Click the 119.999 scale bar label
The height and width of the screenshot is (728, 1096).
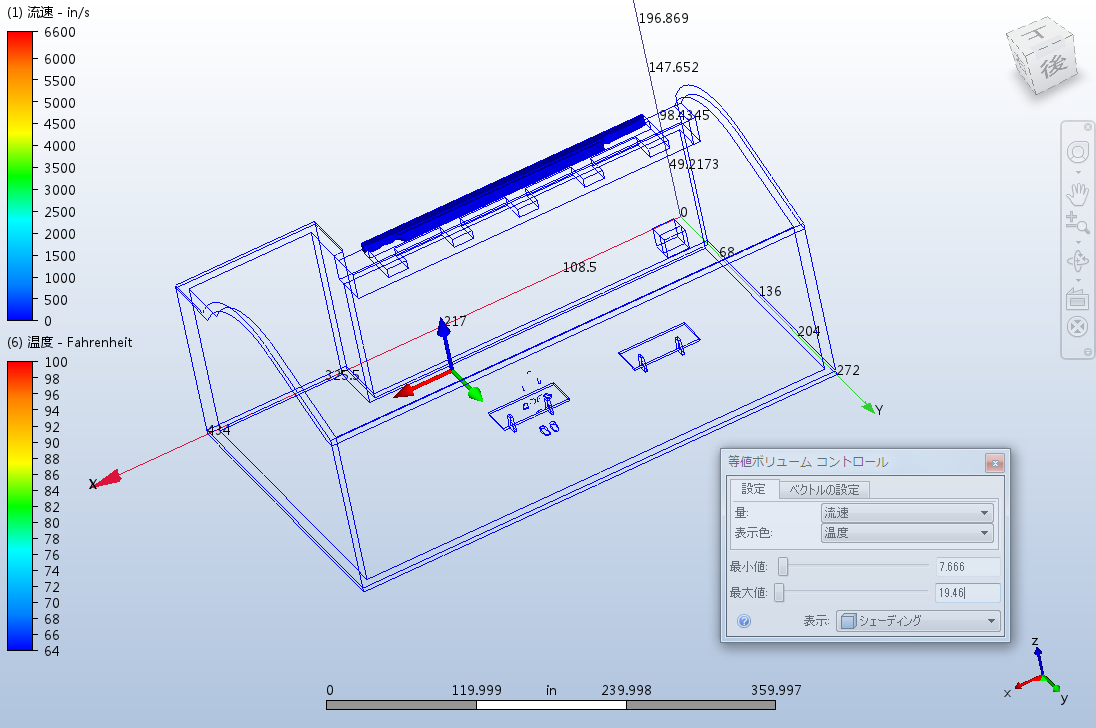click(x=477, y=690)
